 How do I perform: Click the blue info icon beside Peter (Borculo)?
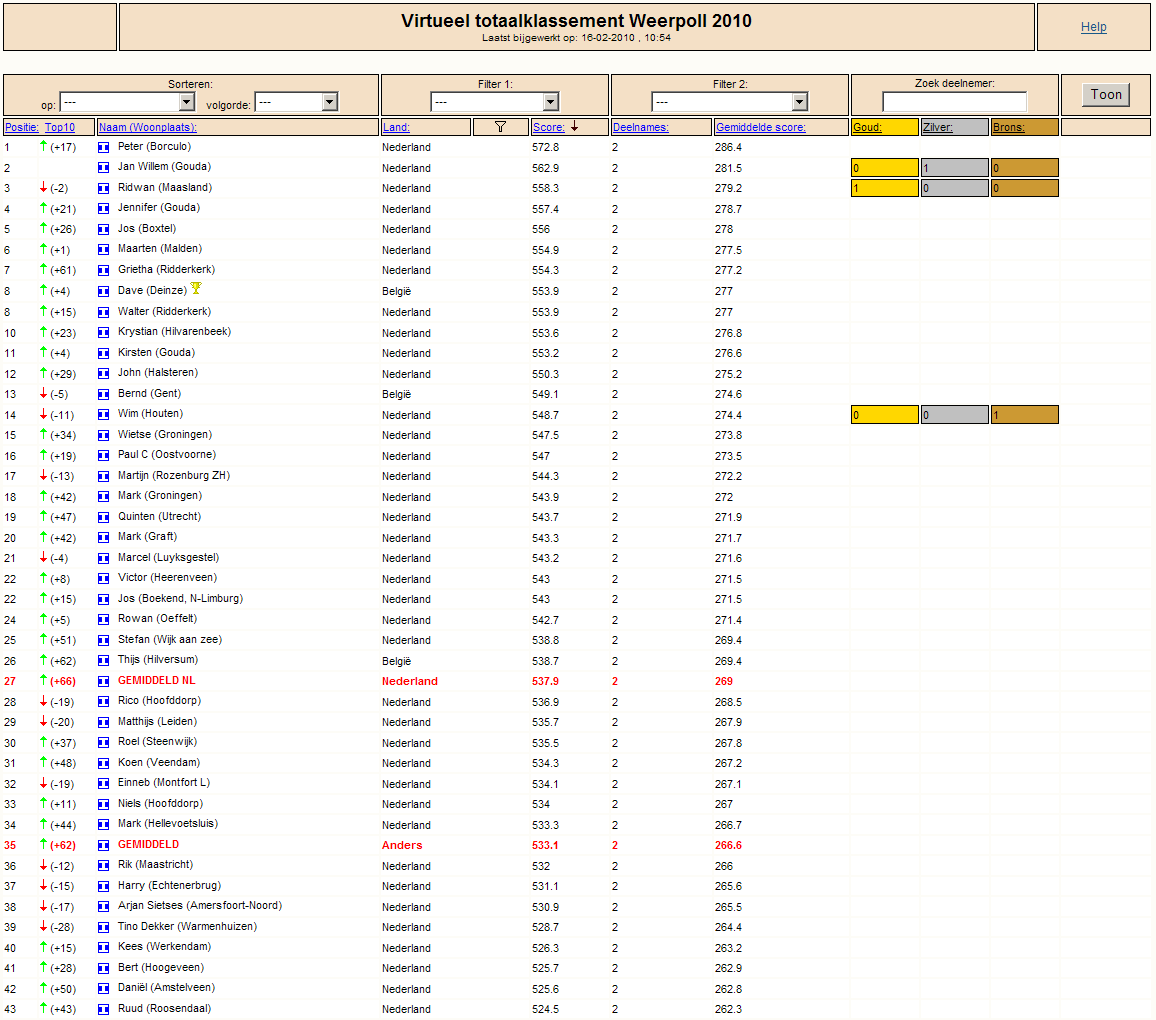pyautogui.click(x=103, y=147)
